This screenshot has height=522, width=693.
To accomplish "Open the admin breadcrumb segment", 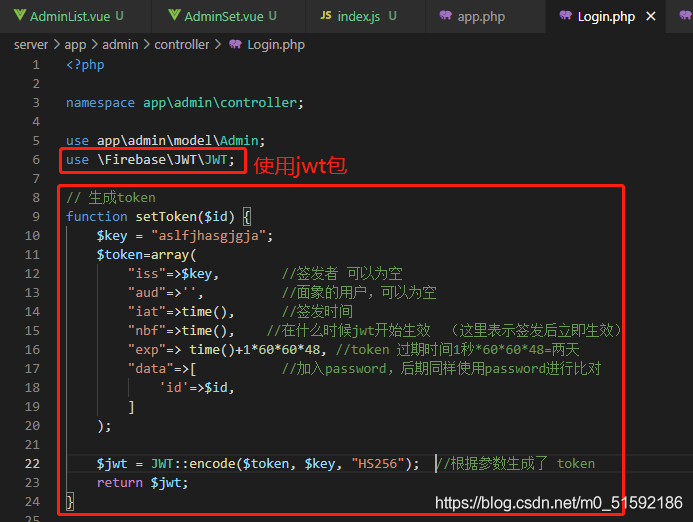I will 120,45.
